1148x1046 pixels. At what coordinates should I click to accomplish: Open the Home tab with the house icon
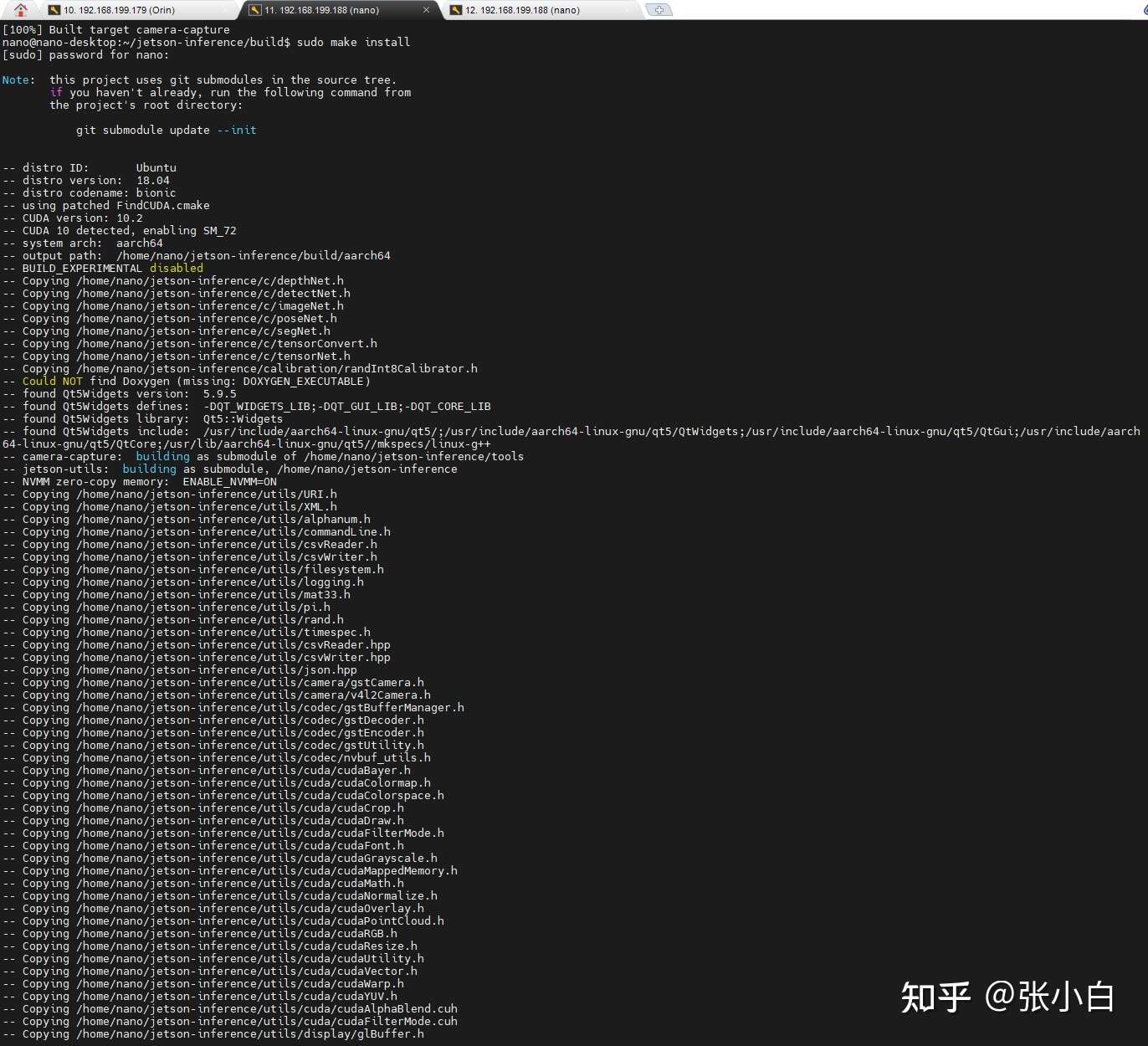21,10
